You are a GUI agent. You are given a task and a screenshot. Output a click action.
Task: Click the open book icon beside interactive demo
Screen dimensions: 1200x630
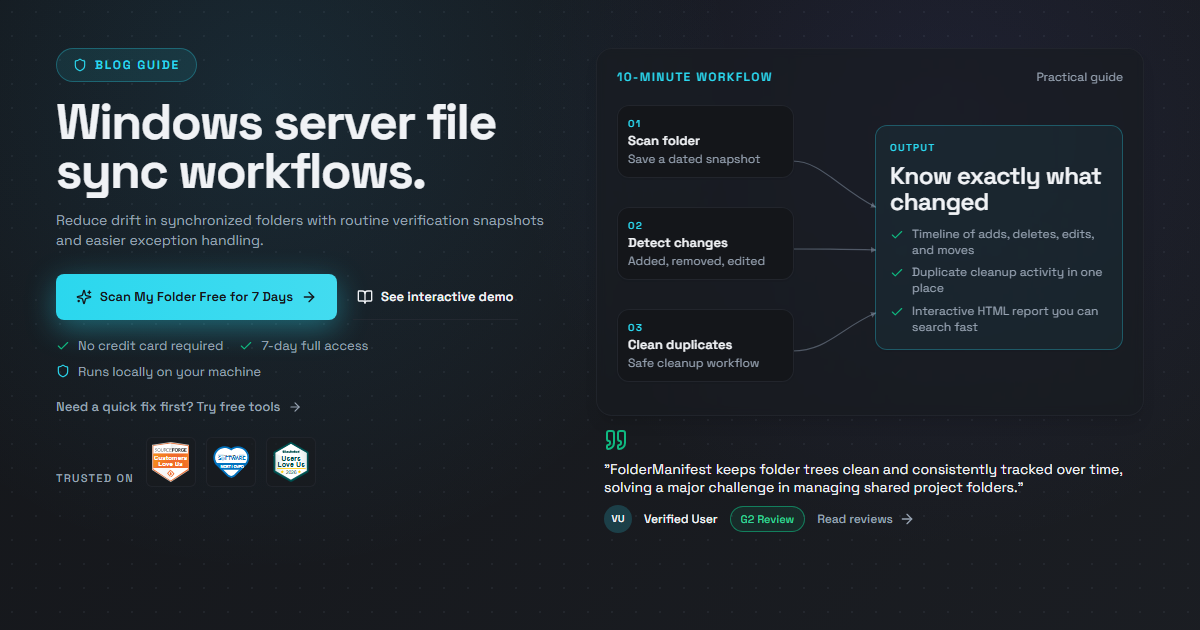pyautogui.click(x=365, y=297)
